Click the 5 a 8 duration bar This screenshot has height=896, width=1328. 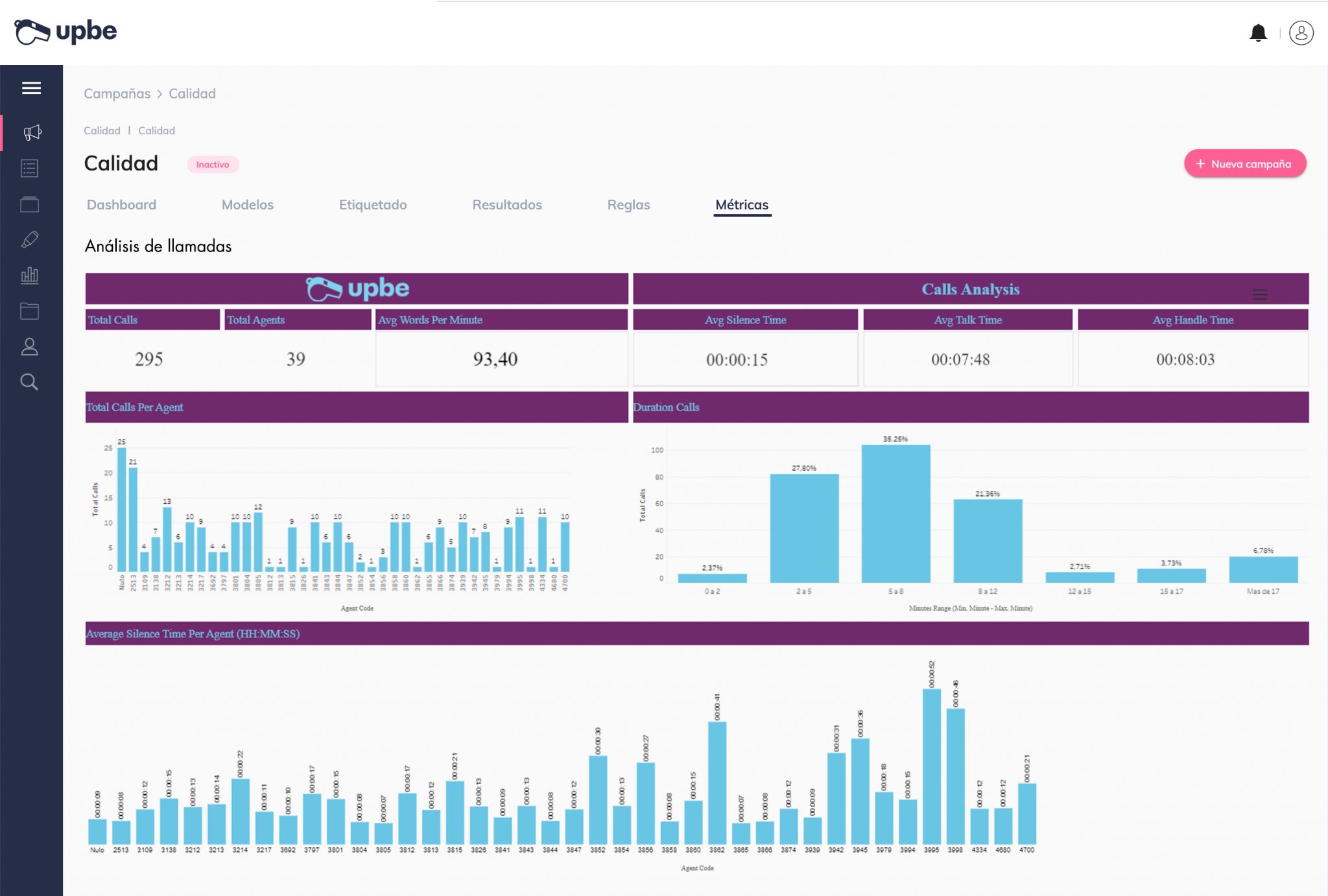(895, 513)
